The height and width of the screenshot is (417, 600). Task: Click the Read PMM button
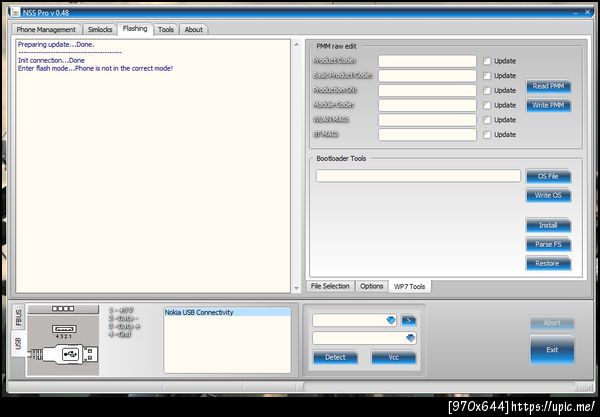[x=548, y=86]
